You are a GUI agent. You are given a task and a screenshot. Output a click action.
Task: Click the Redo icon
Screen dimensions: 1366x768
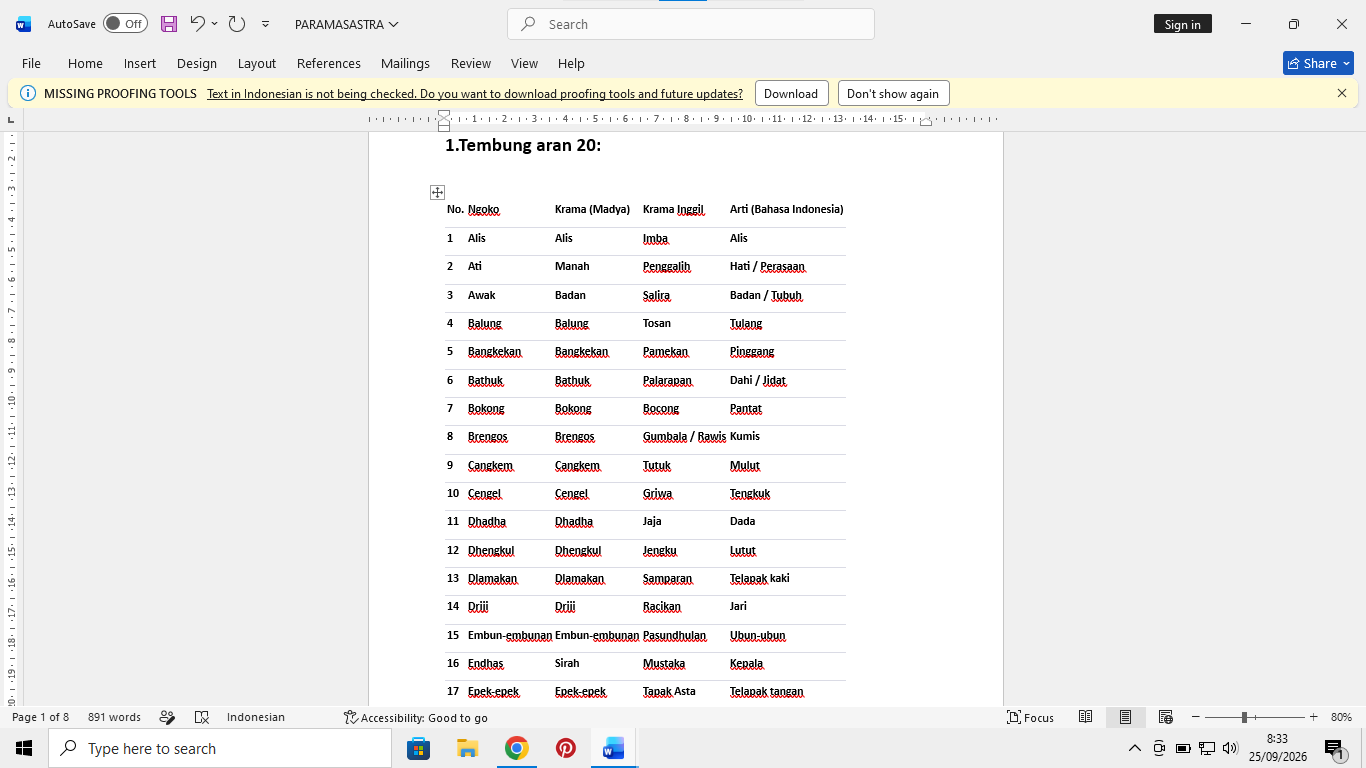point(237,24)
